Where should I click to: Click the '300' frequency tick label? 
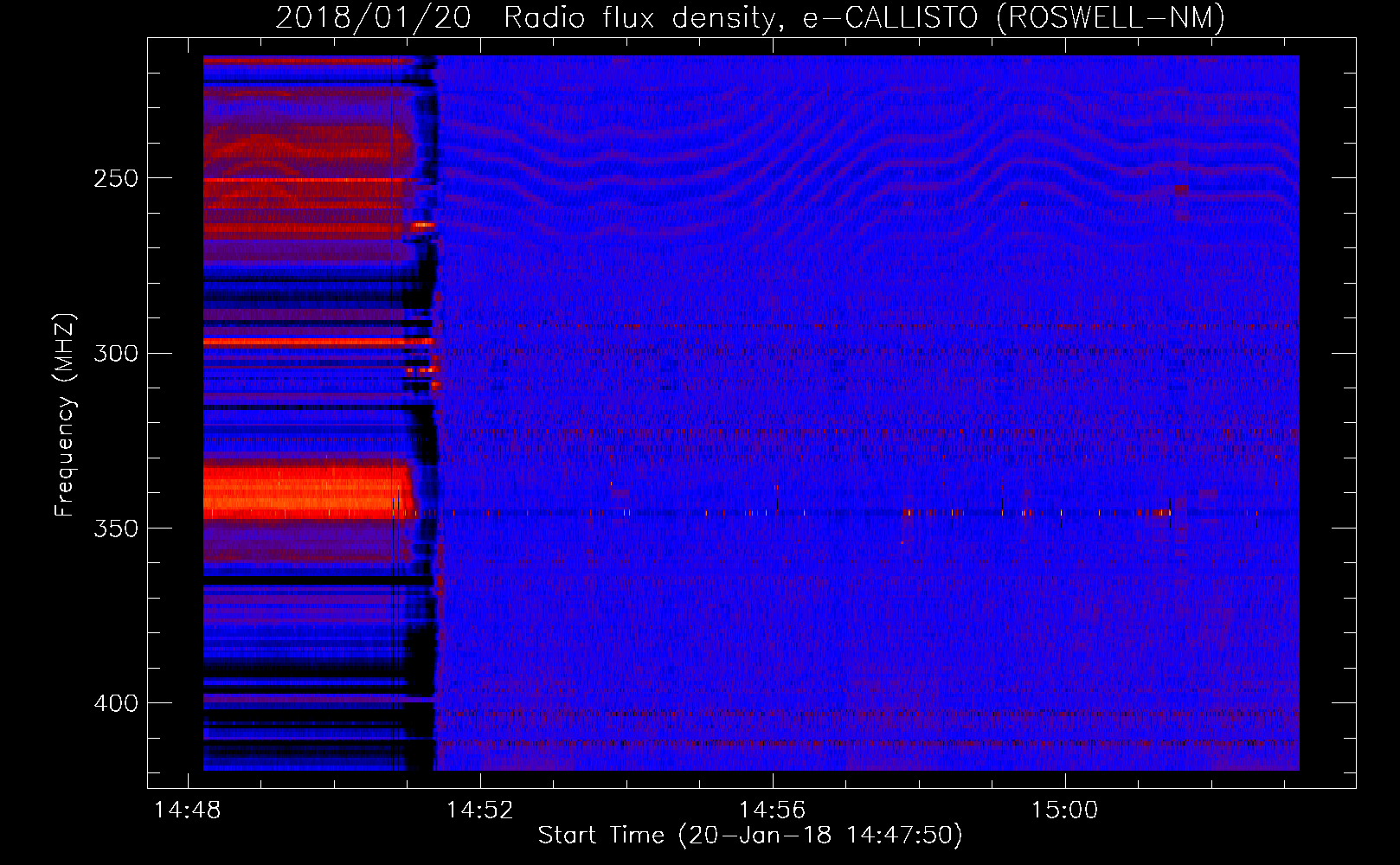click(x=115, y=353)
